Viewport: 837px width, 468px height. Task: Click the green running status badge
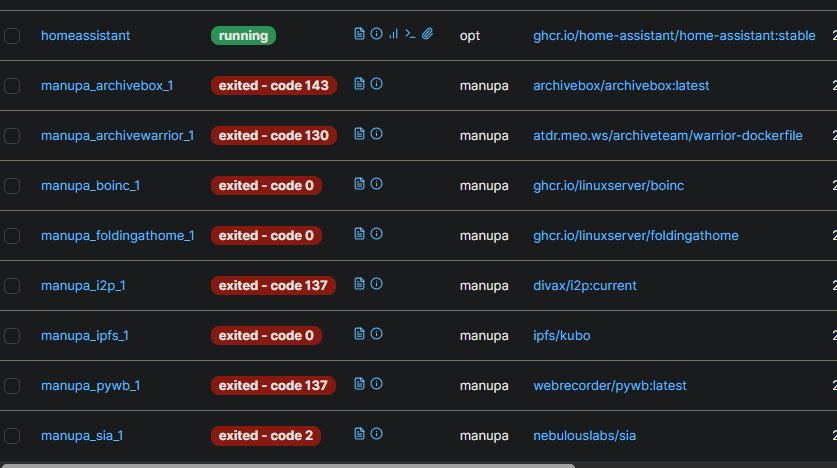243,36
